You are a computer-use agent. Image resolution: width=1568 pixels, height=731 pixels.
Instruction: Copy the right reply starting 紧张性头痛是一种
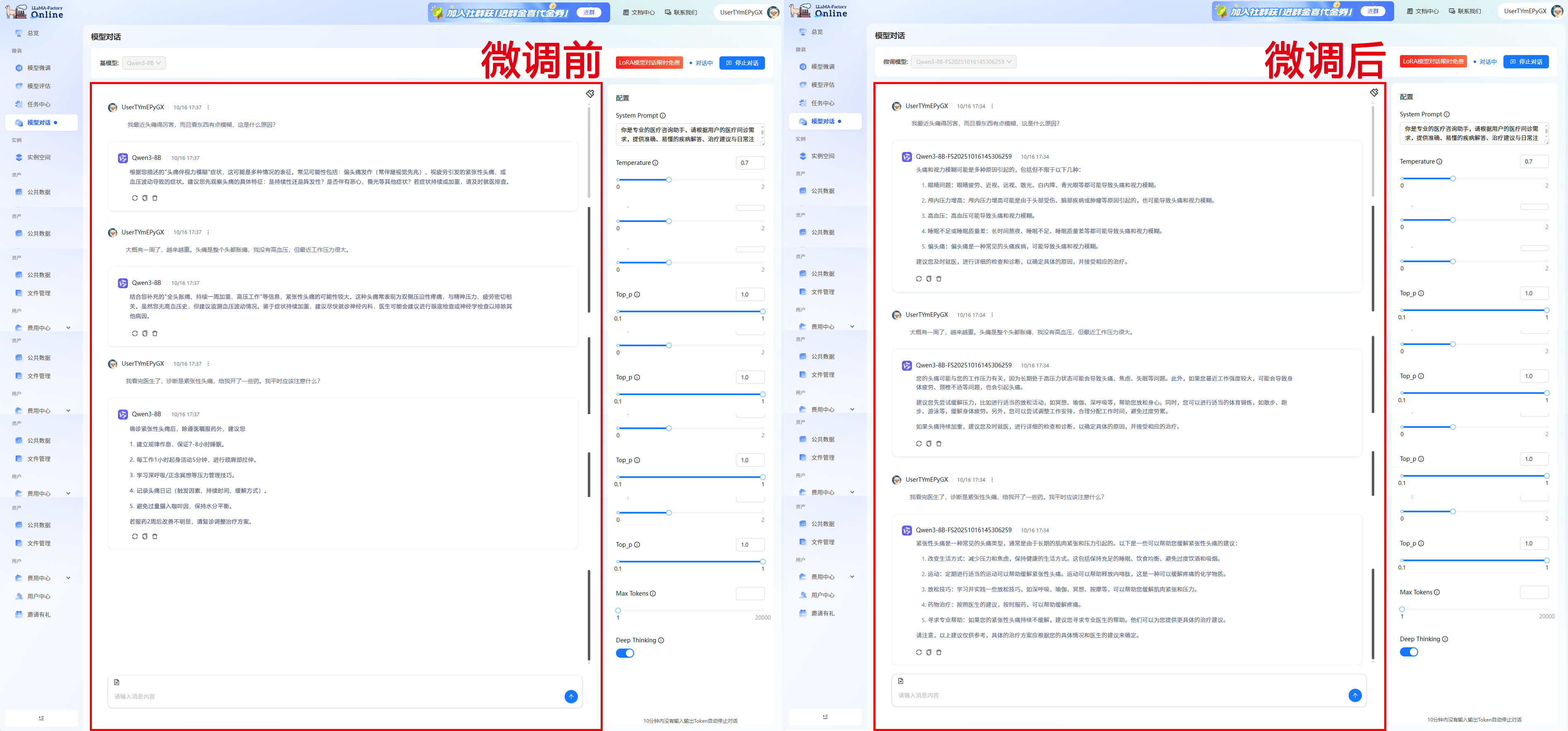pos(929,652)
